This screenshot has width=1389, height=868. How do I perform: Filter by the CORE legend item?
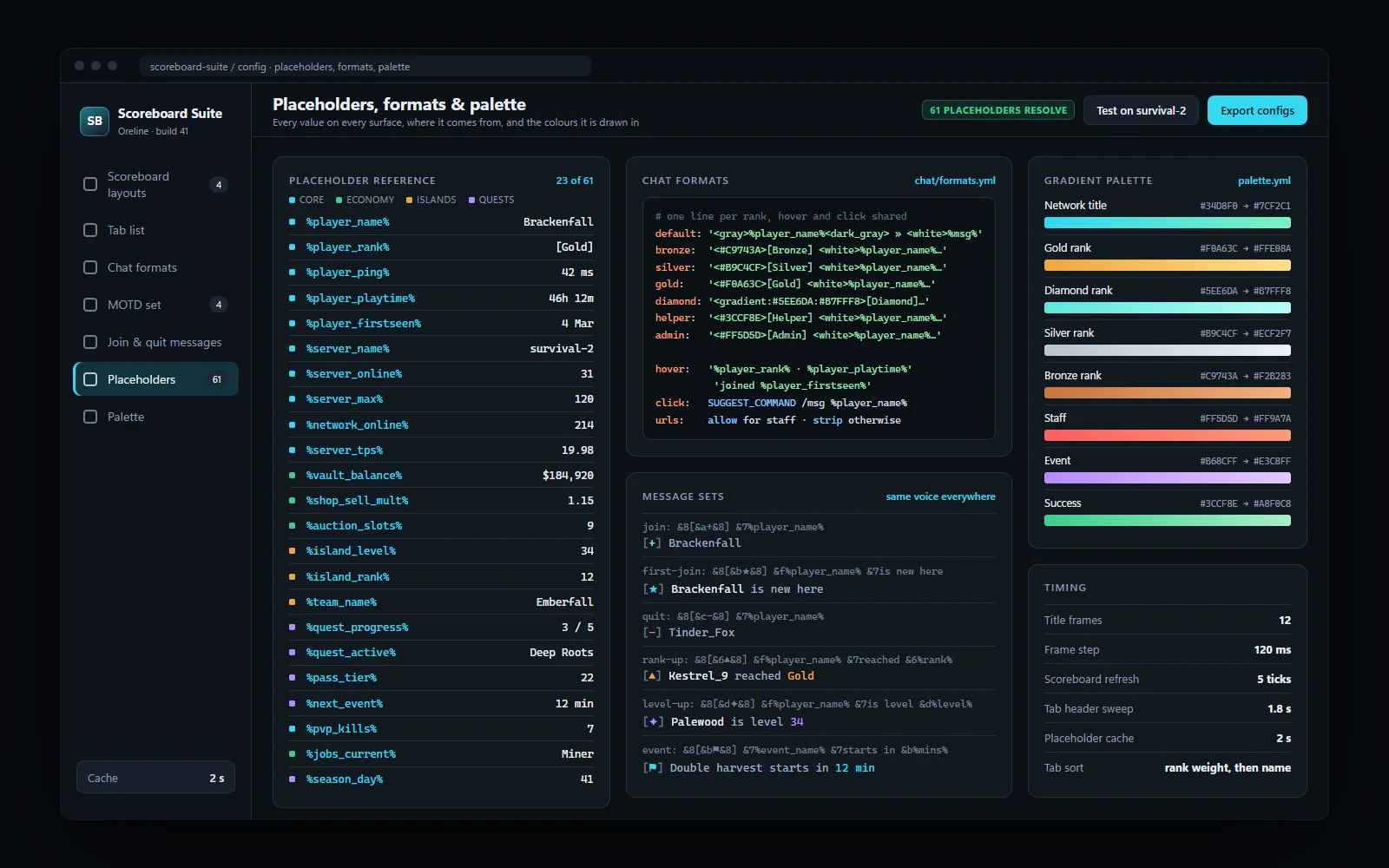coord(306,200)
